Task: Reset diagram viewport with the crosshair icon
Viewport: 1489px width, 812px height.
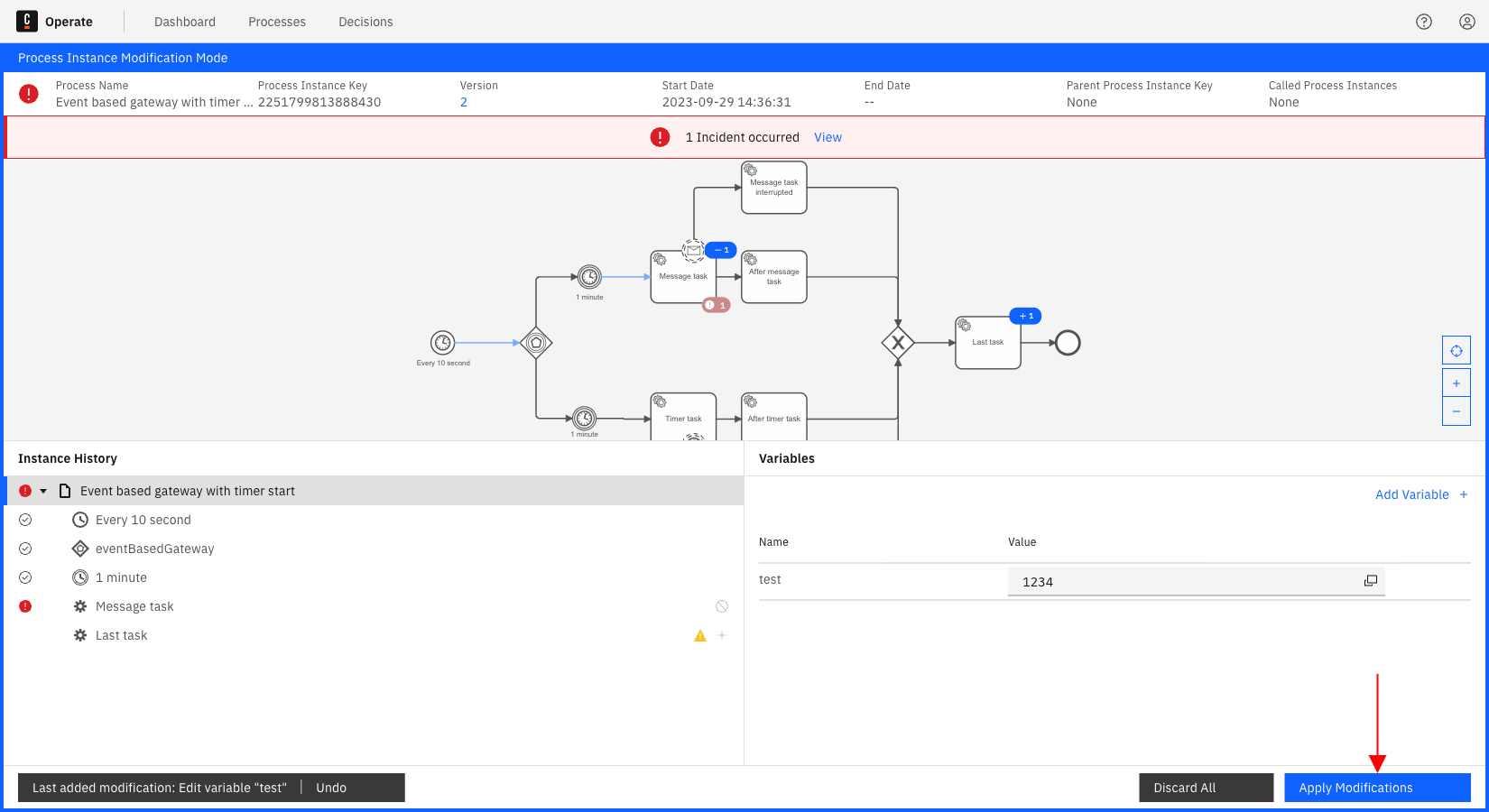Action: click(x=1456, y=350)
